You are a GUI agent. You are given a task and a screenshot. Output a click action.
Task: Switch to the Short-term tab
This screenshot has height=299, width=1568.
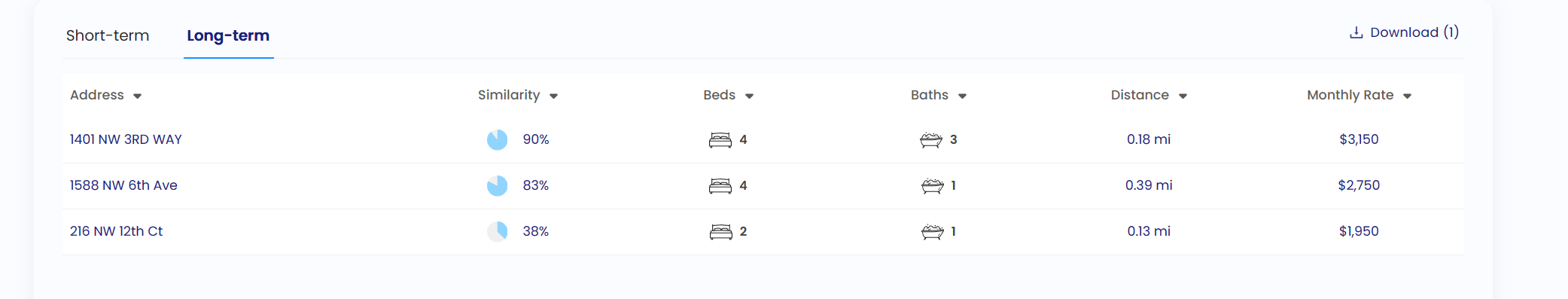(x=108, y=35)
